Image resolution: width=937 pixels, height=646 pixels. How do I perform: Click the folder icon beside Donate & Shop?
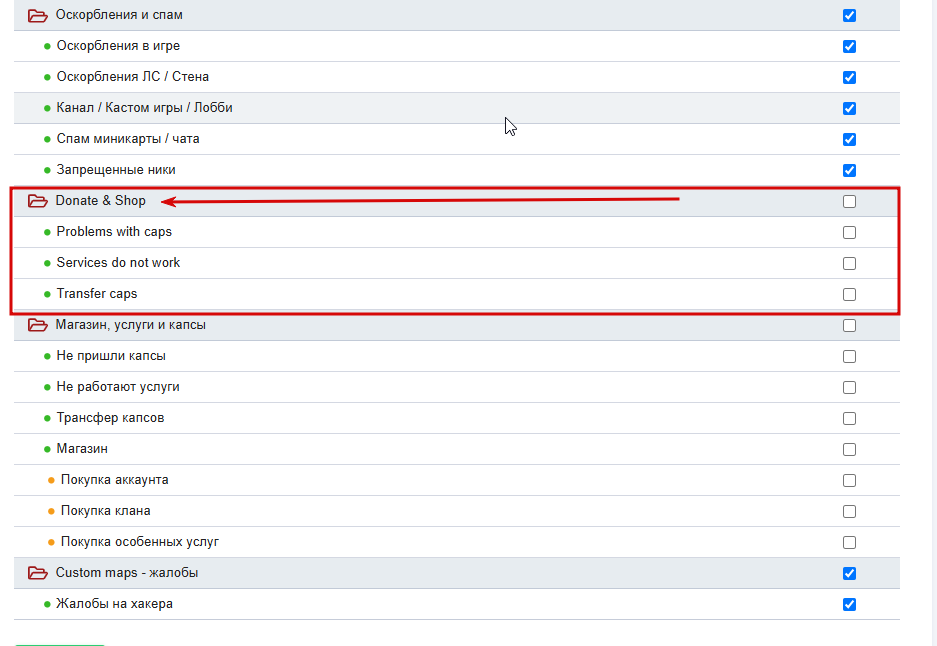tap(38, 201)
